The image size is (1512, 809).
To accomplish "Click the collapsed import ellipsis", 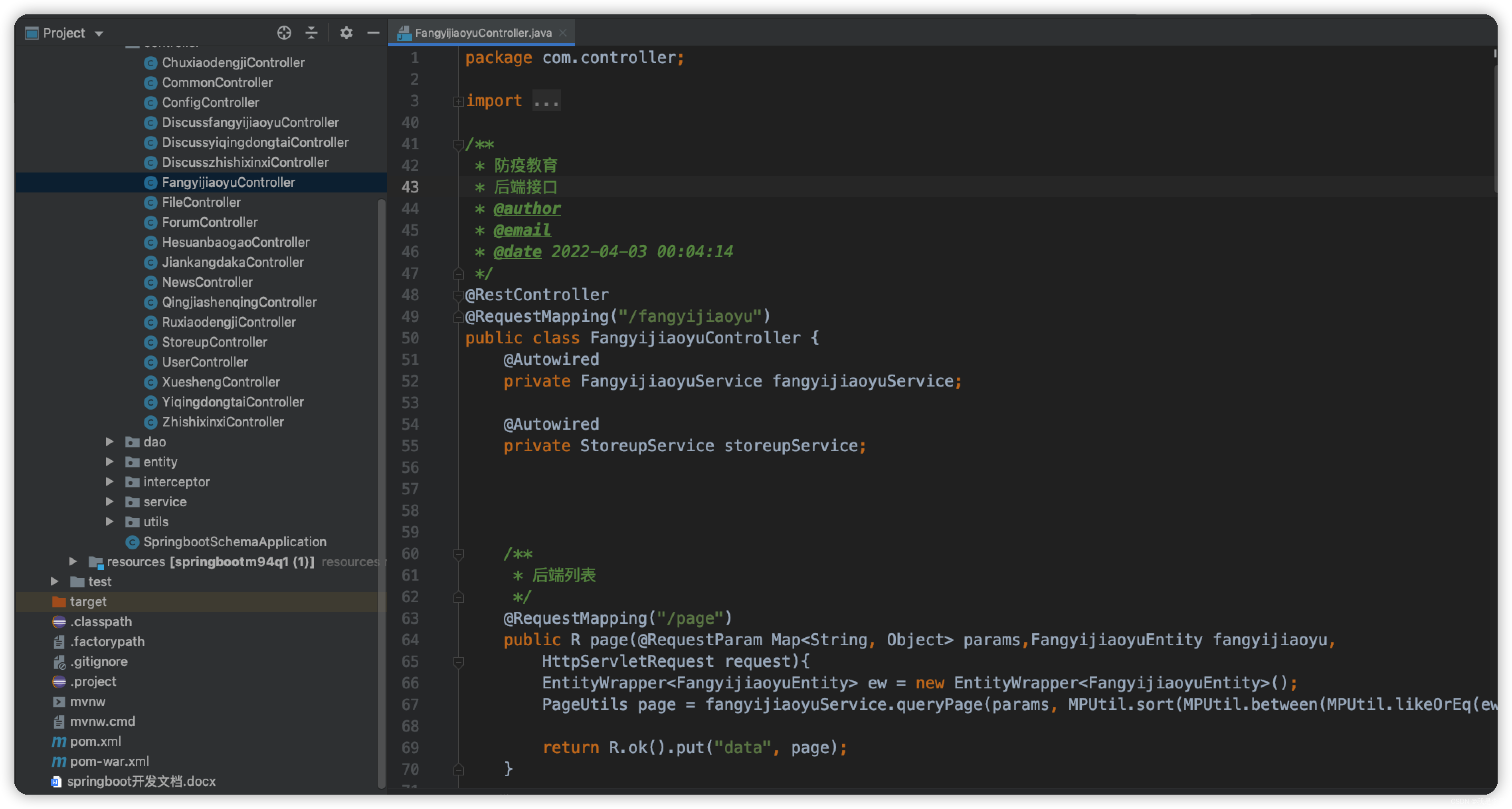I will tap(546, 101).
